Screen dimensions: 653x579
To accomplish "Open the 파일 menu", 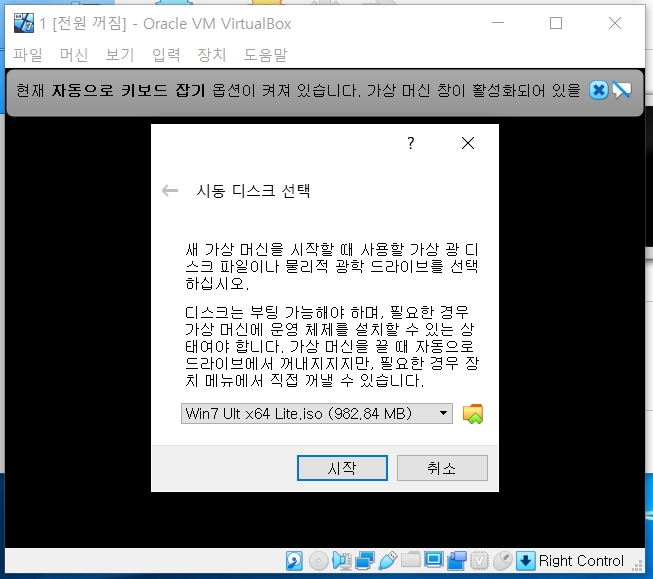I will coord(28,55).
